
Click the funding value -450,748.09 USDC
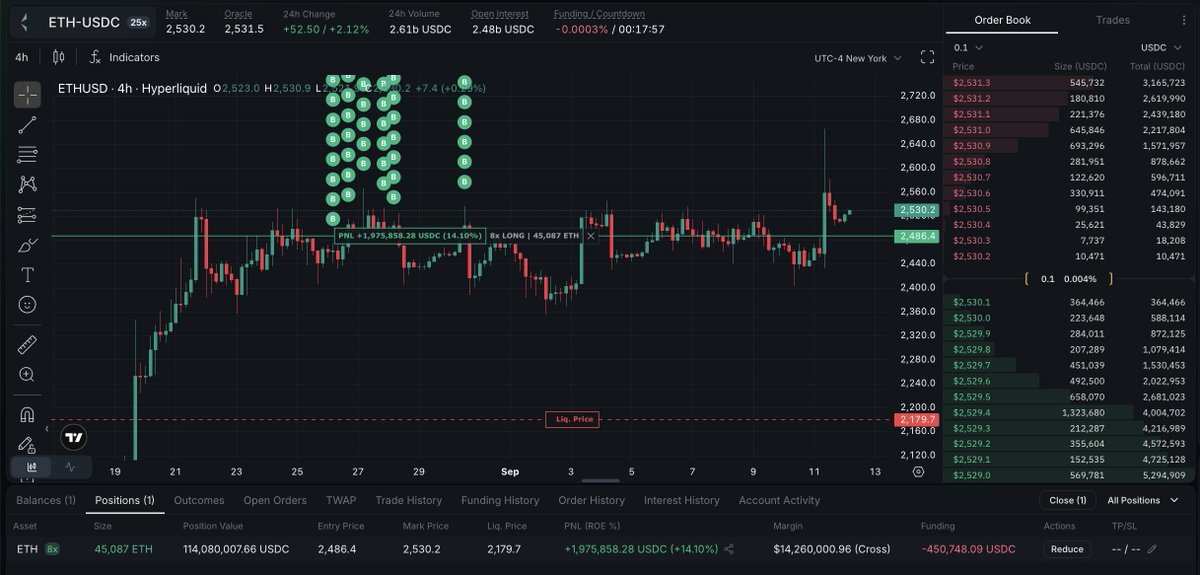point(968,549)
